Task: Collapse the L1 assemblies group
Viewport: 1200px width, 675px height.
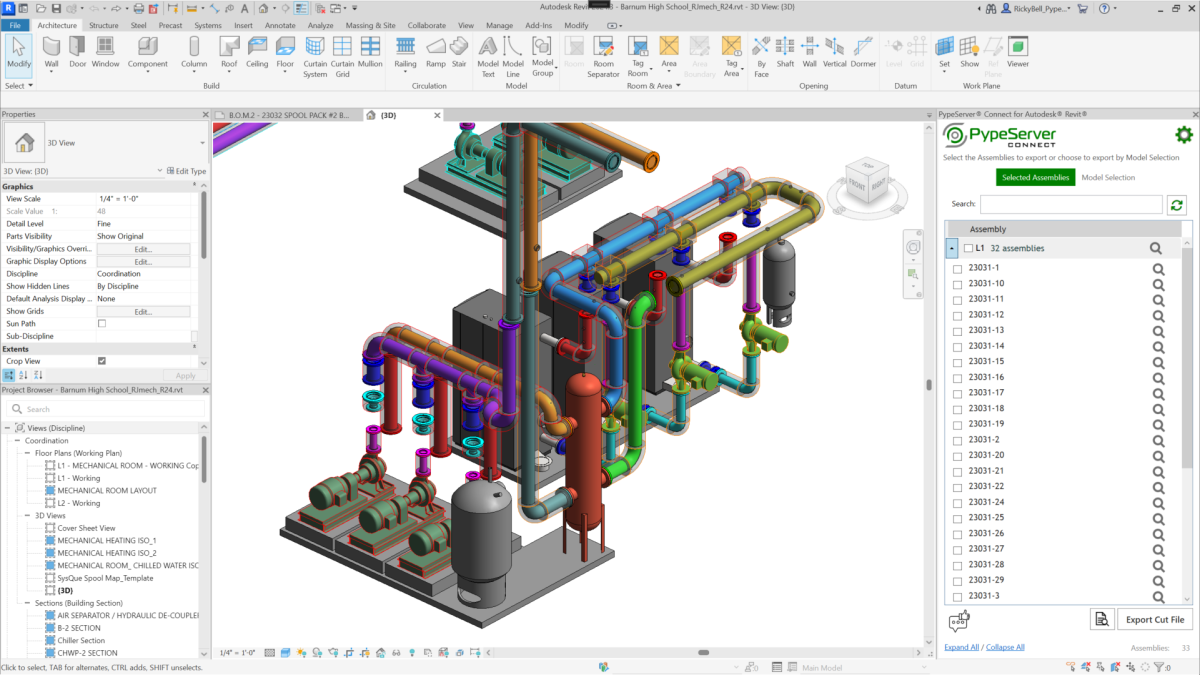Action: point(952,248)
